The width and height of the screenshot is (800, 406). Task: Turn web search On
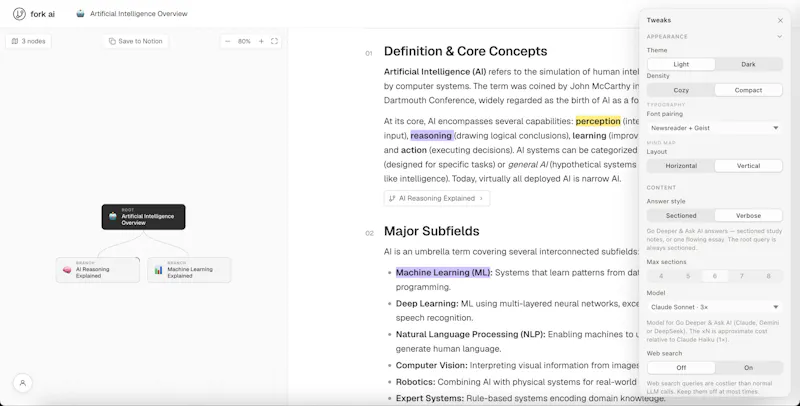pos(748,368)
